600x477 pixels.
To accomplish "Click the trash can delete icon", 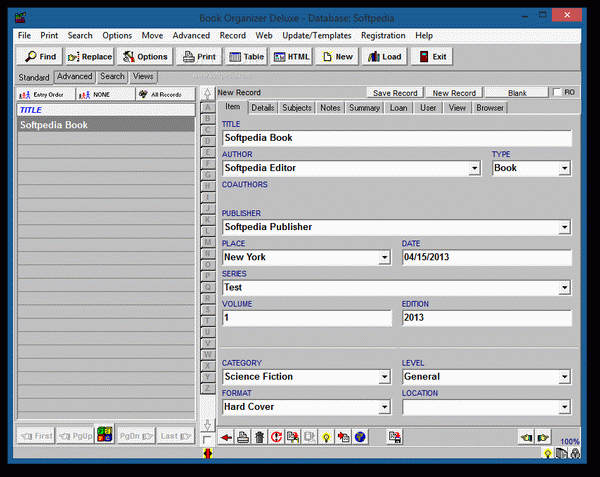I will click(x=260, y=437).
